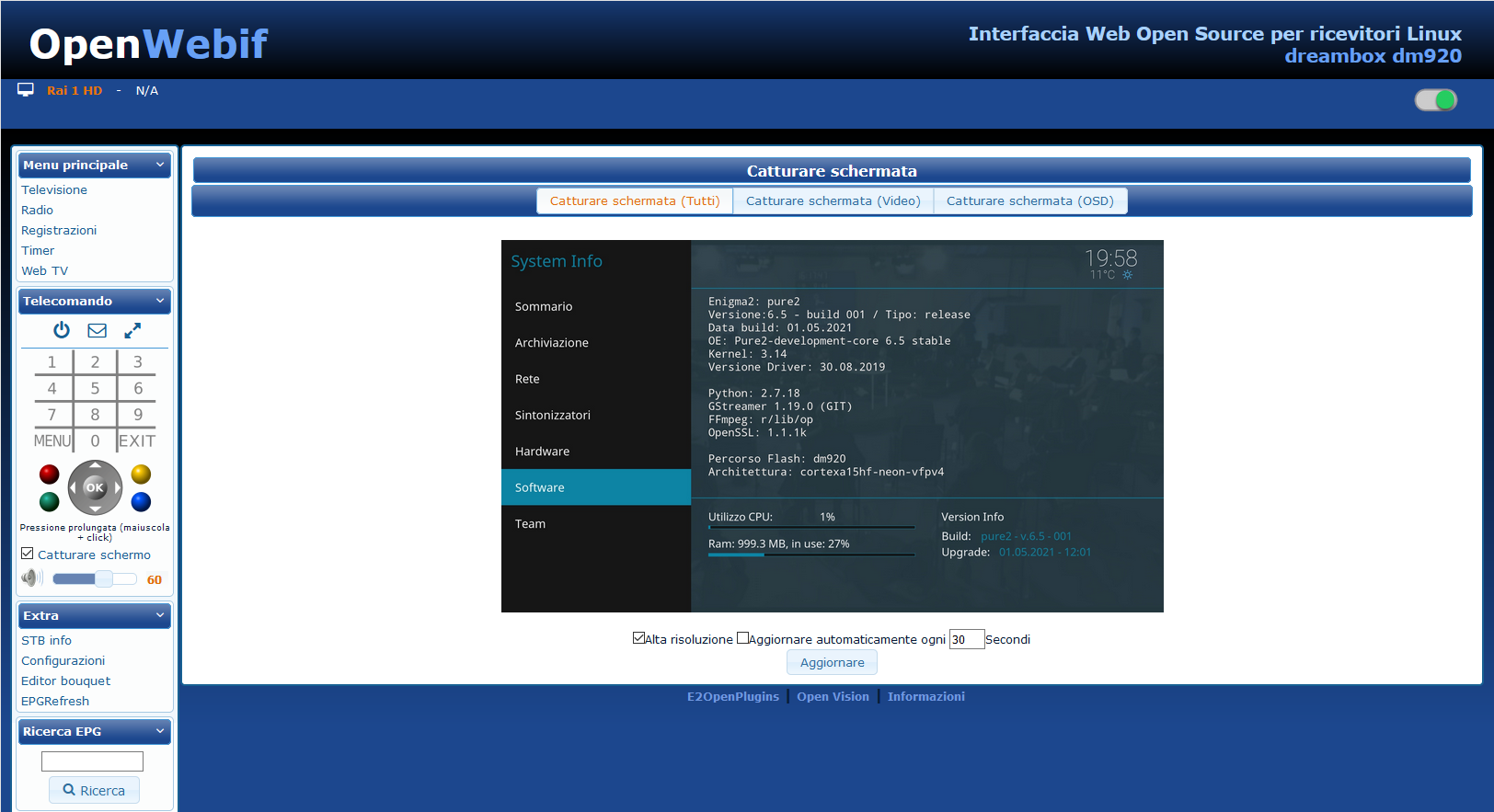The width and height of the screenshot is (1494, 812).
Task: Click remote number key 9
Action: pos(138,415)
